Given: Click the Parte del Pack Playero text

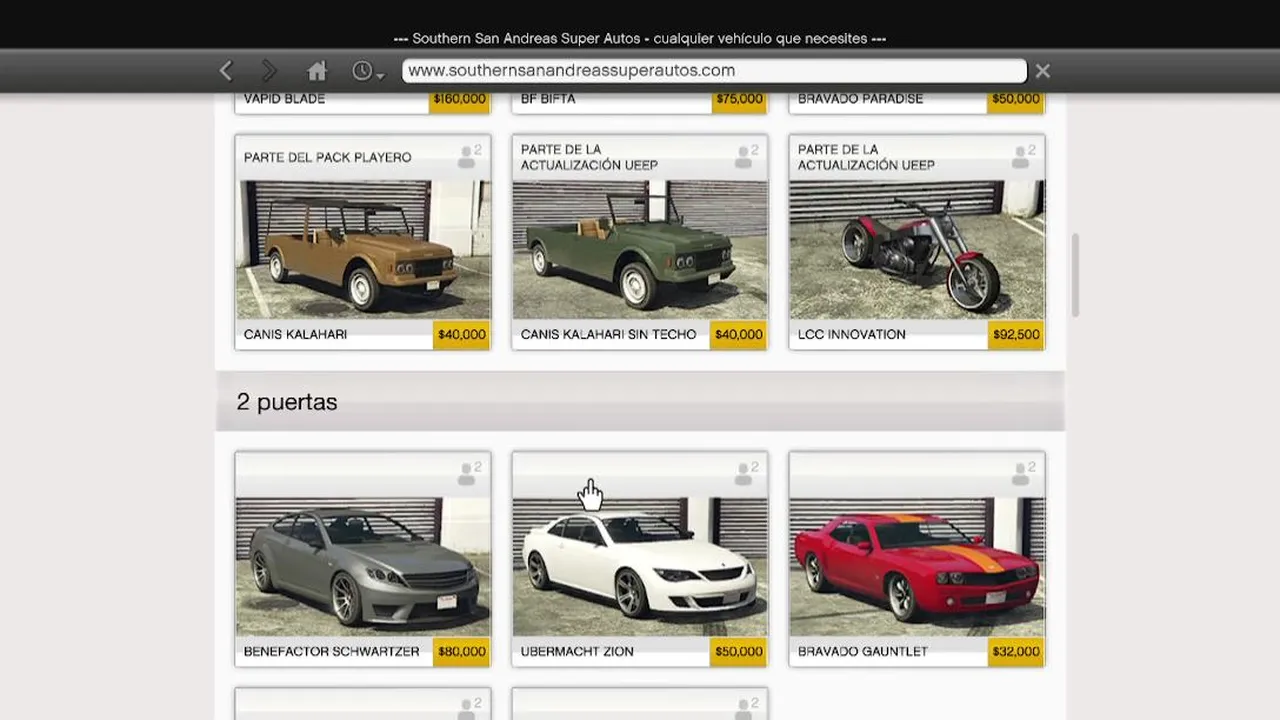Looking at the screenshot, I should pyautogui.click(x=327, y=158).
